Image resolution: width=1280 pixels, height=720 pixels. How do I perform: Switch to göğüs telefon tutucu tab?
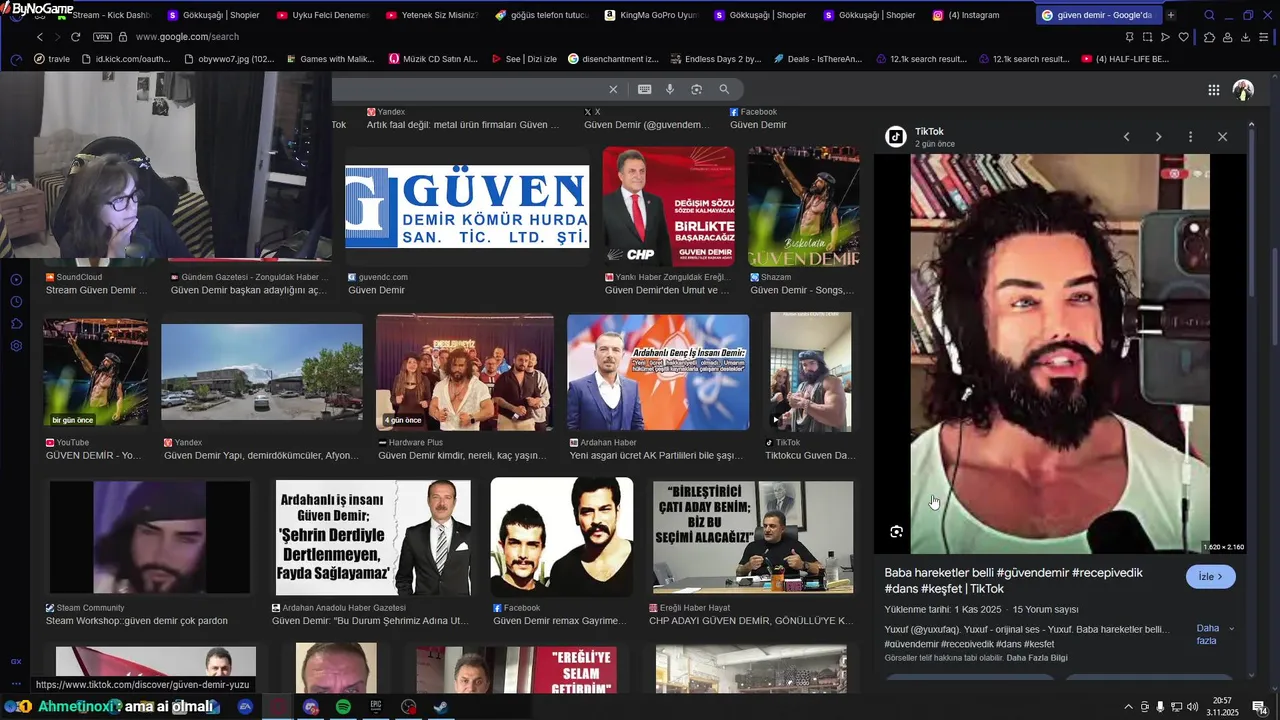point(540,15)
